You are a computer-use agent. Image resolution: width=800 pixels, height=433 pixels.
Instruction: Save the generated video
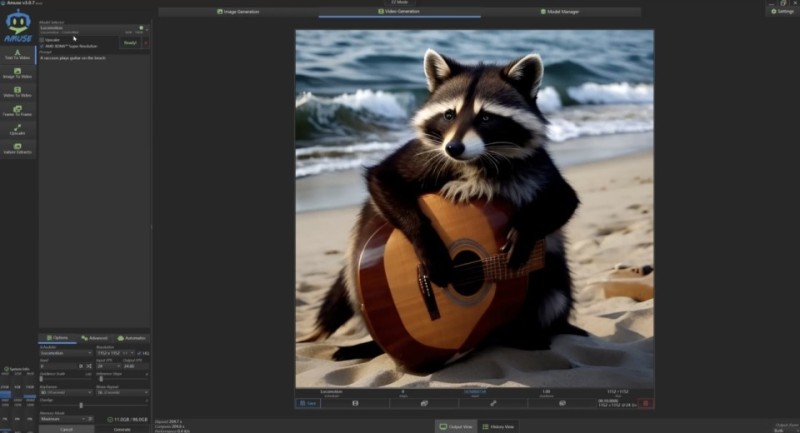click(308, 403)
